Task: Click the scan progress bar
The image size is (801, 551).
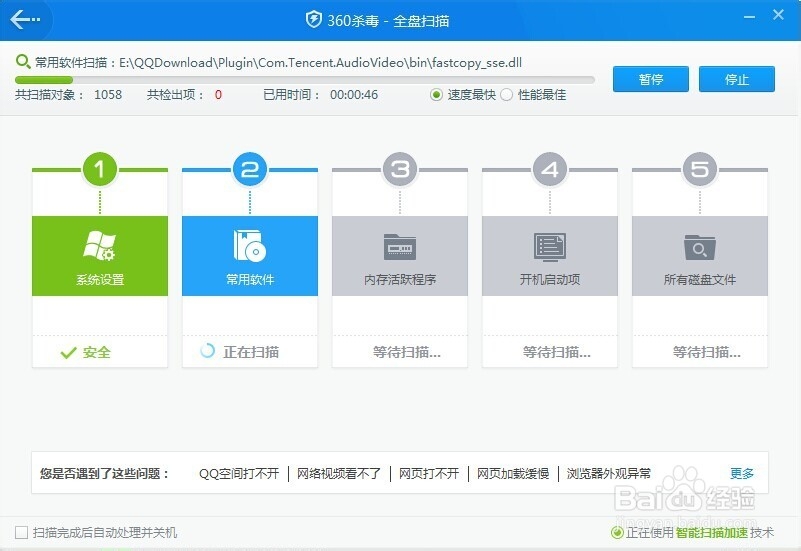Action: (x=305, y=80)
